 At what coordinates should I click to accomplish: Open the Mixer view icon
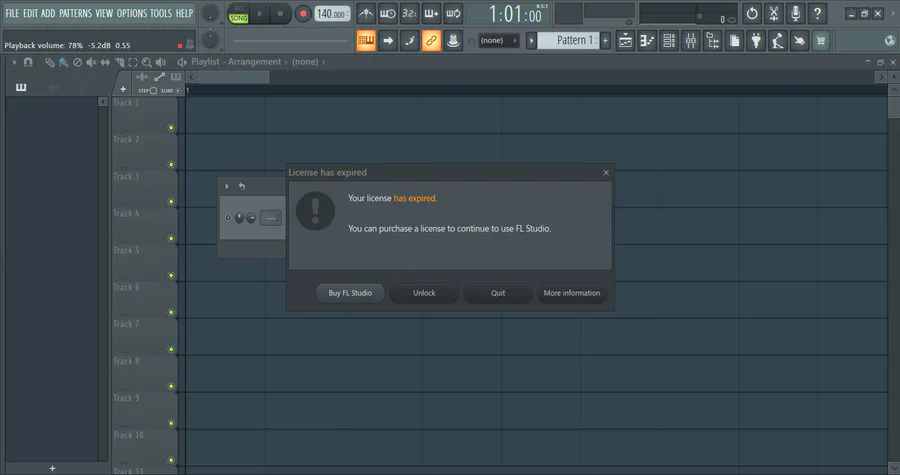pyautogui.click(x=690, y=41)
